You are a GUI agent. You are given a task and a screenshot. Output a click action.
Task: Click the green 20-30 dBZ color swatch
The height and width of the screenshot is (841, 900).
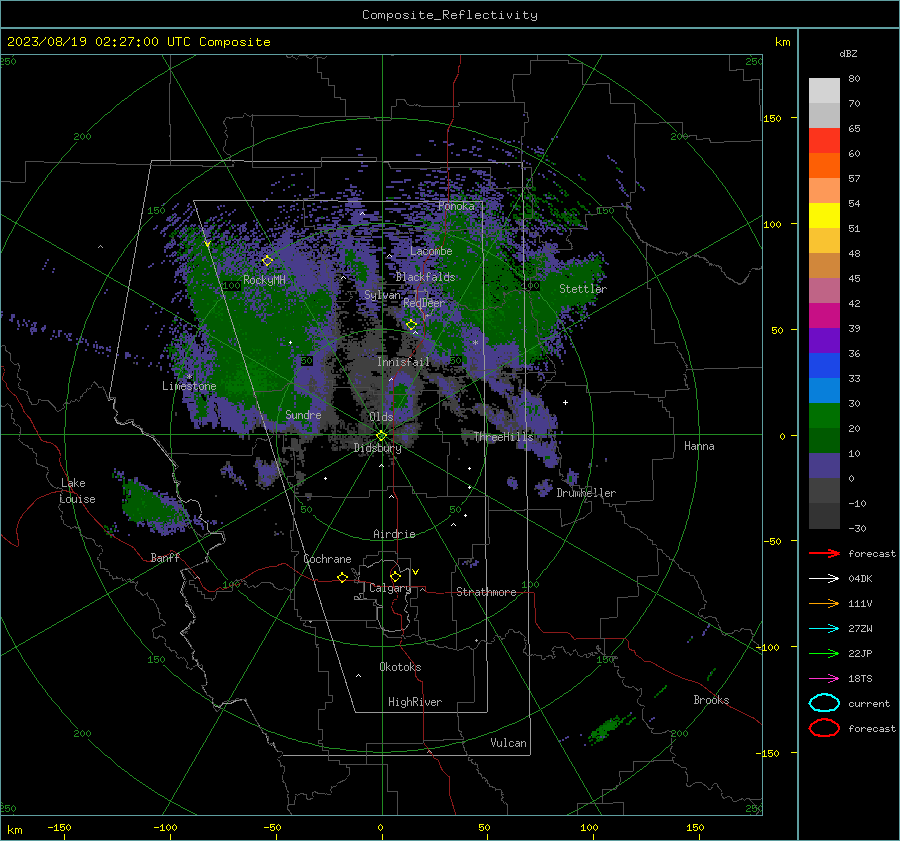coord(824,416)
